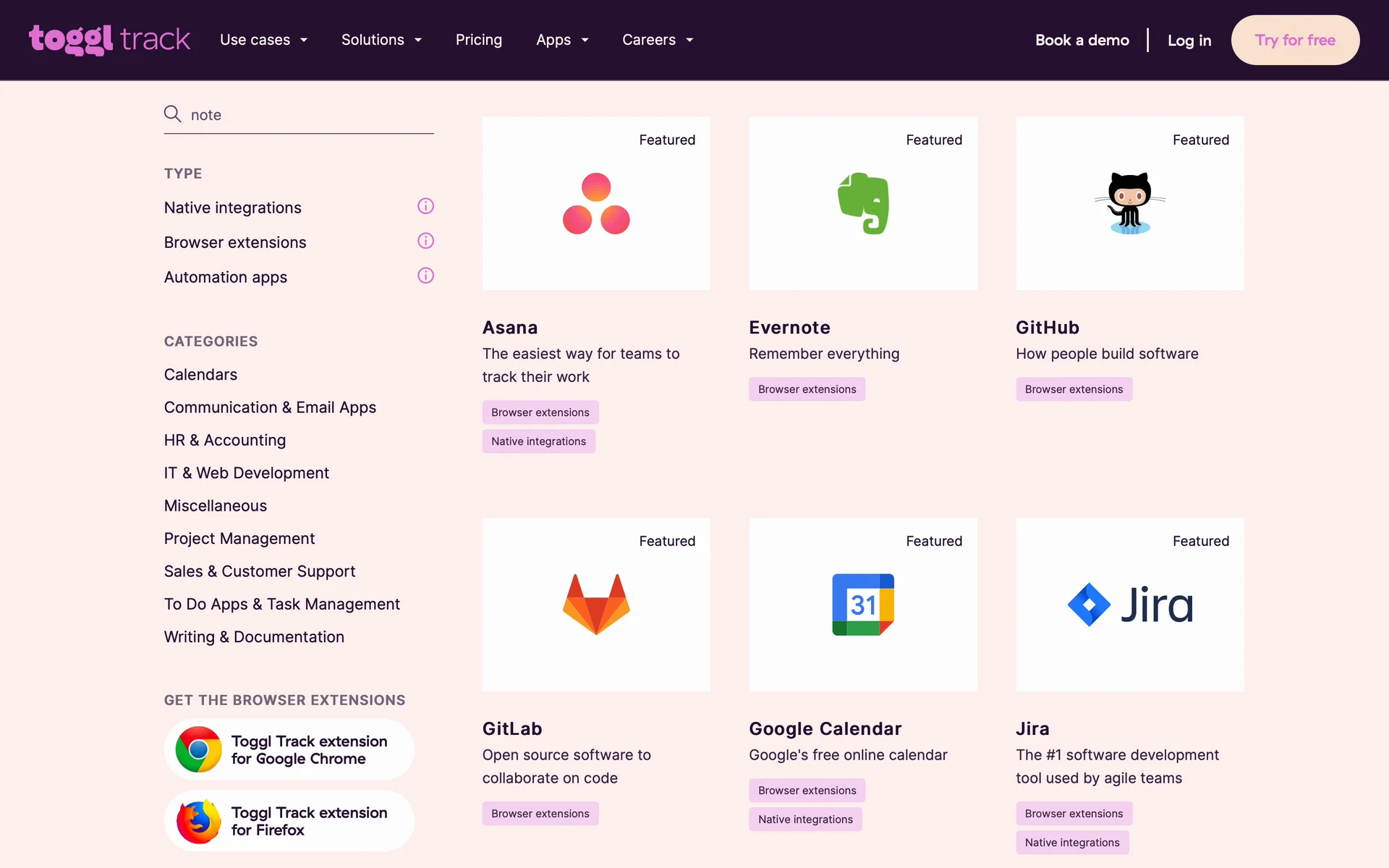The height and width of the screenshot is (868, 1389).
Task: Open the Native integrations info icon
Action: click(x=425, y=207)
